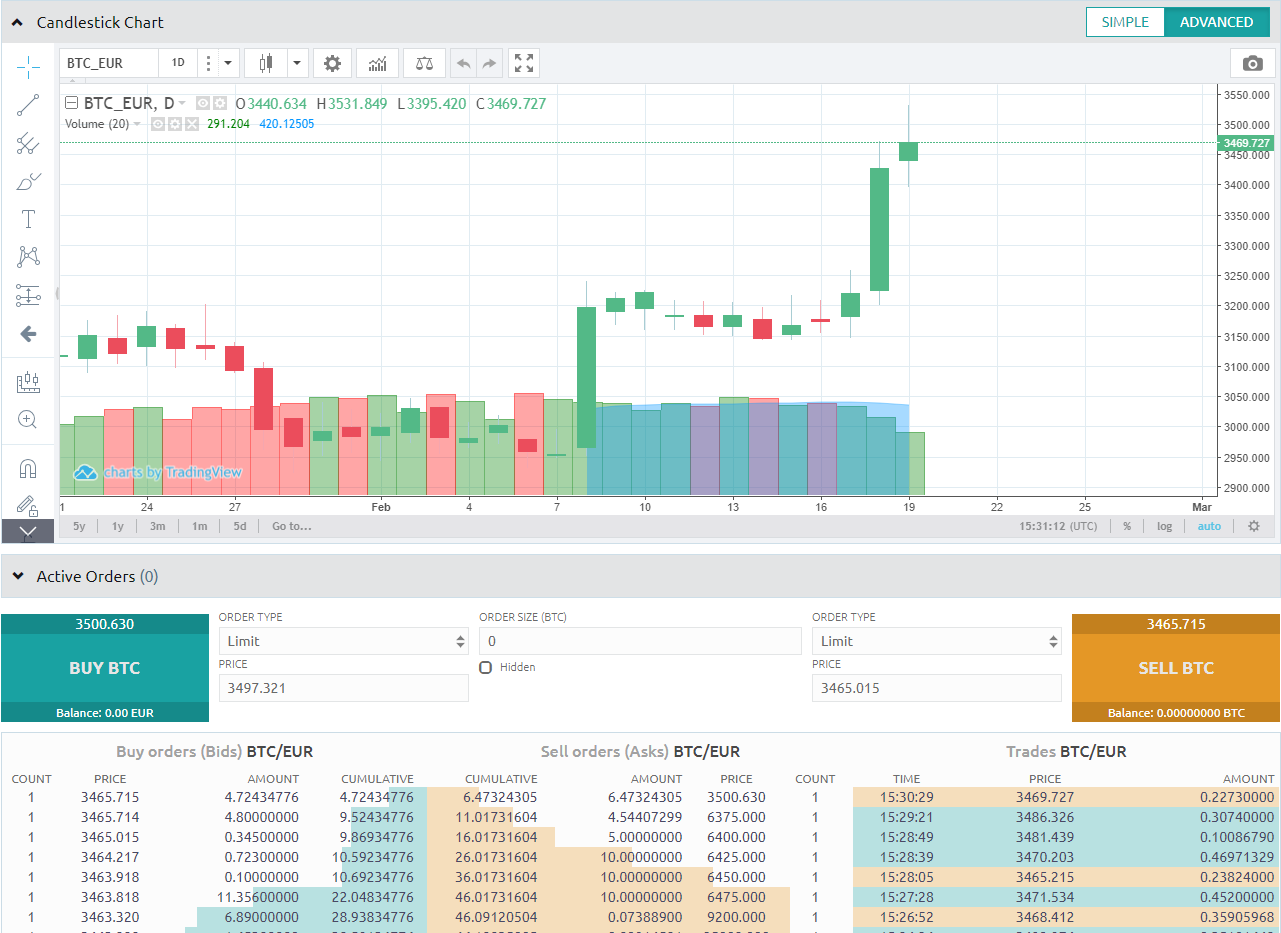
Task: Open the candlestick chart style button
Action: [x=266, y=63]
